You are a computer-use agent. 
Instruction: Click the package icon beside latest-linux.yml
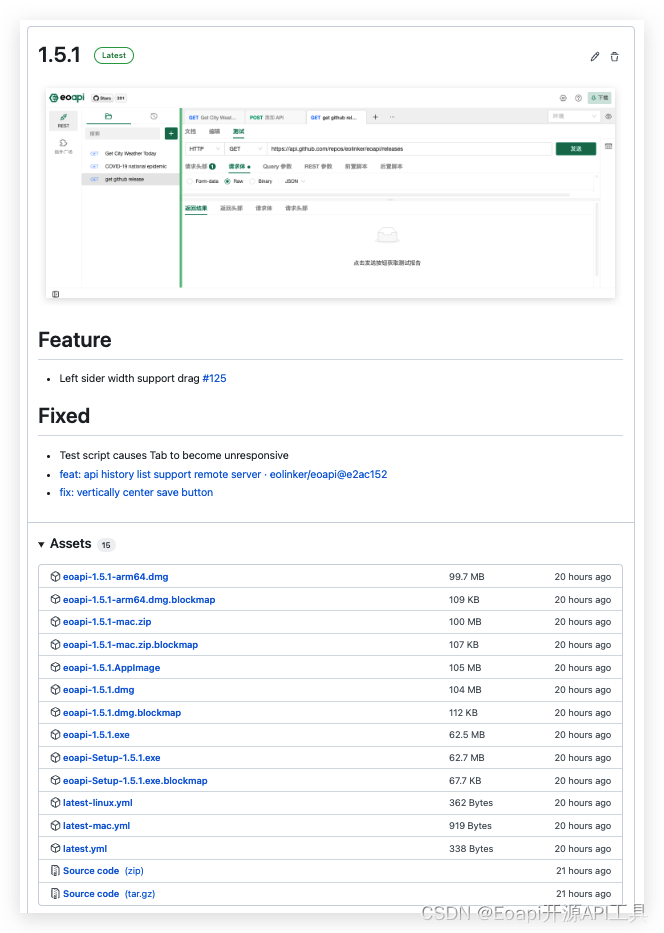tap(55, 802)
